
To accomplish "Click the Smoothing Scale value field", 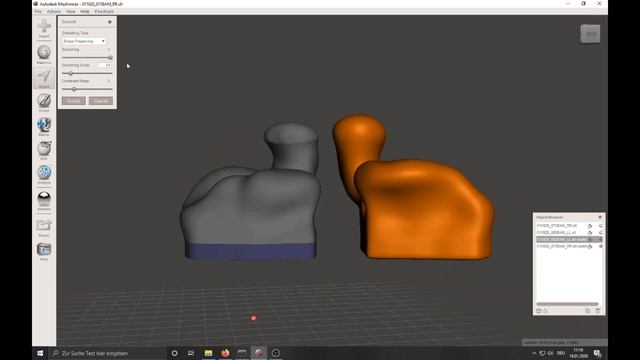I will (105, 65).
